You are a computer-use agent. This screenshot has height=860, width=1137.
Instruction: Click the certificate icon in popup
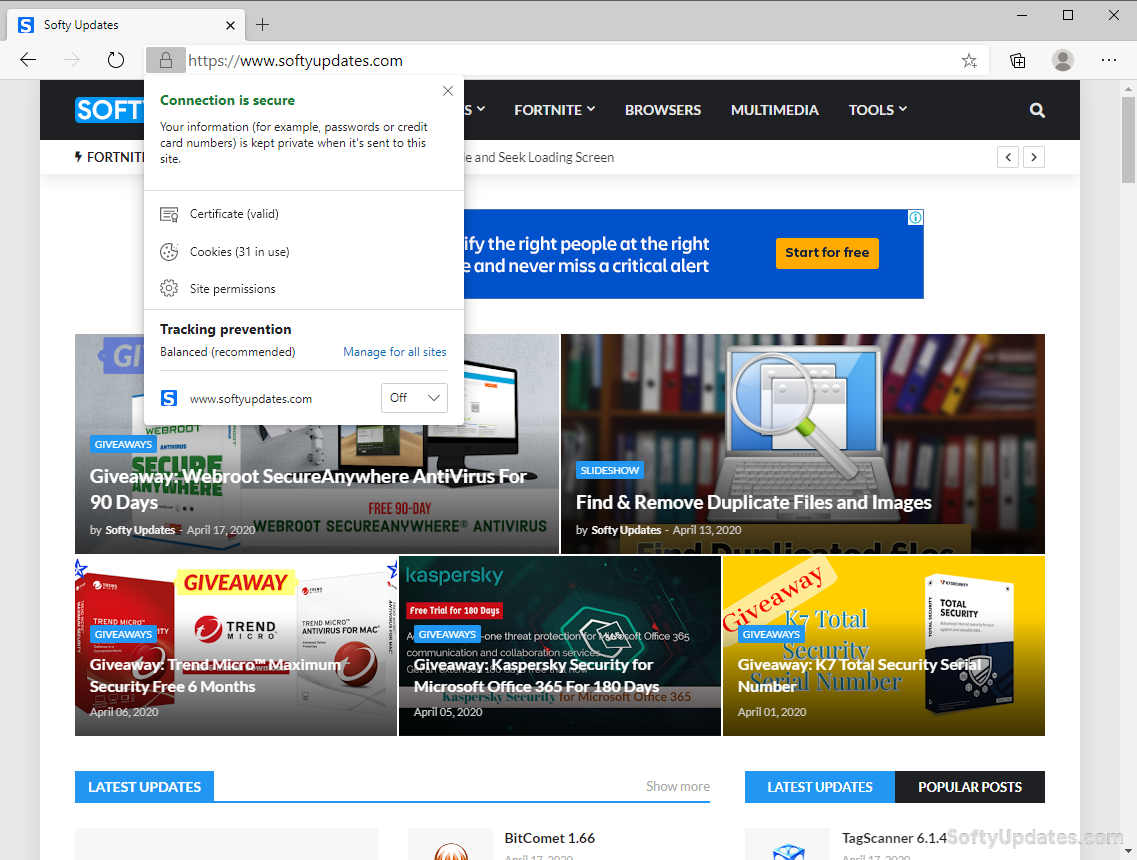pyautogui.click(x=169, y=215)
